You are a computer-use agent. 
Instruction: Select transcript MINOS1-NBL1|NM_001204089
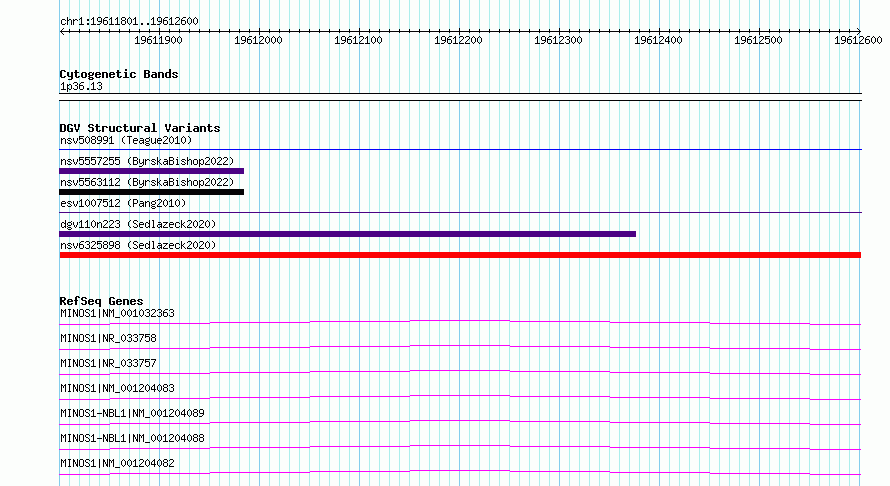[132, 413]
